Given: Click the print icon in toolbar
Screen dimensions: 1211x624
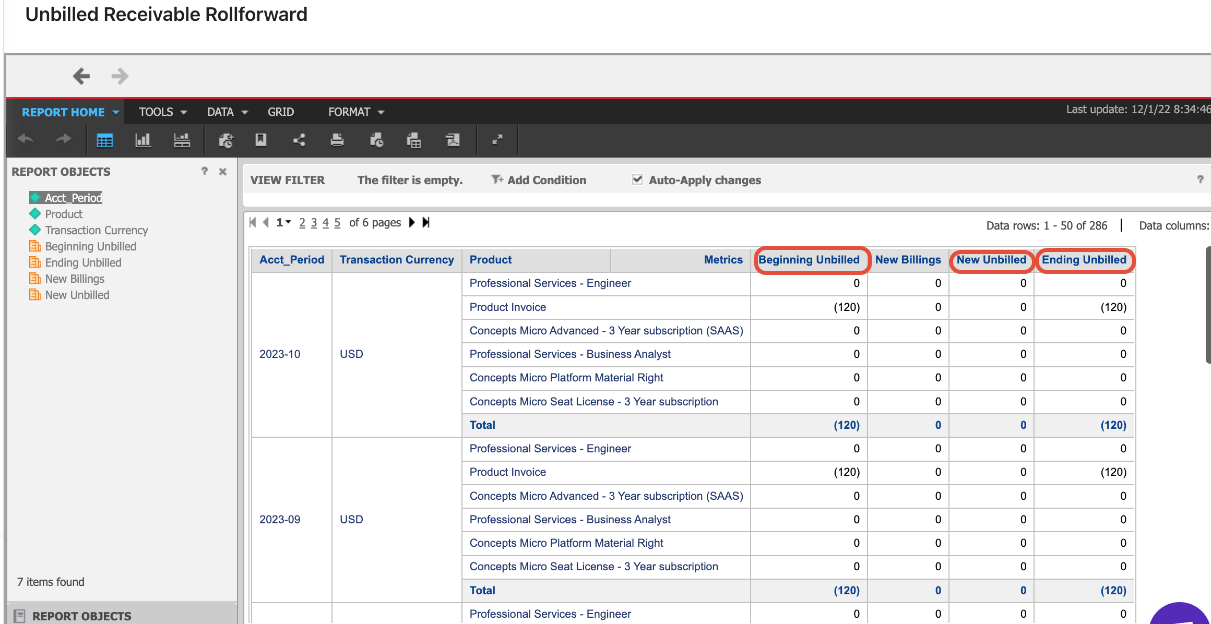Looking at the screenshot, I should pos(337,140).
